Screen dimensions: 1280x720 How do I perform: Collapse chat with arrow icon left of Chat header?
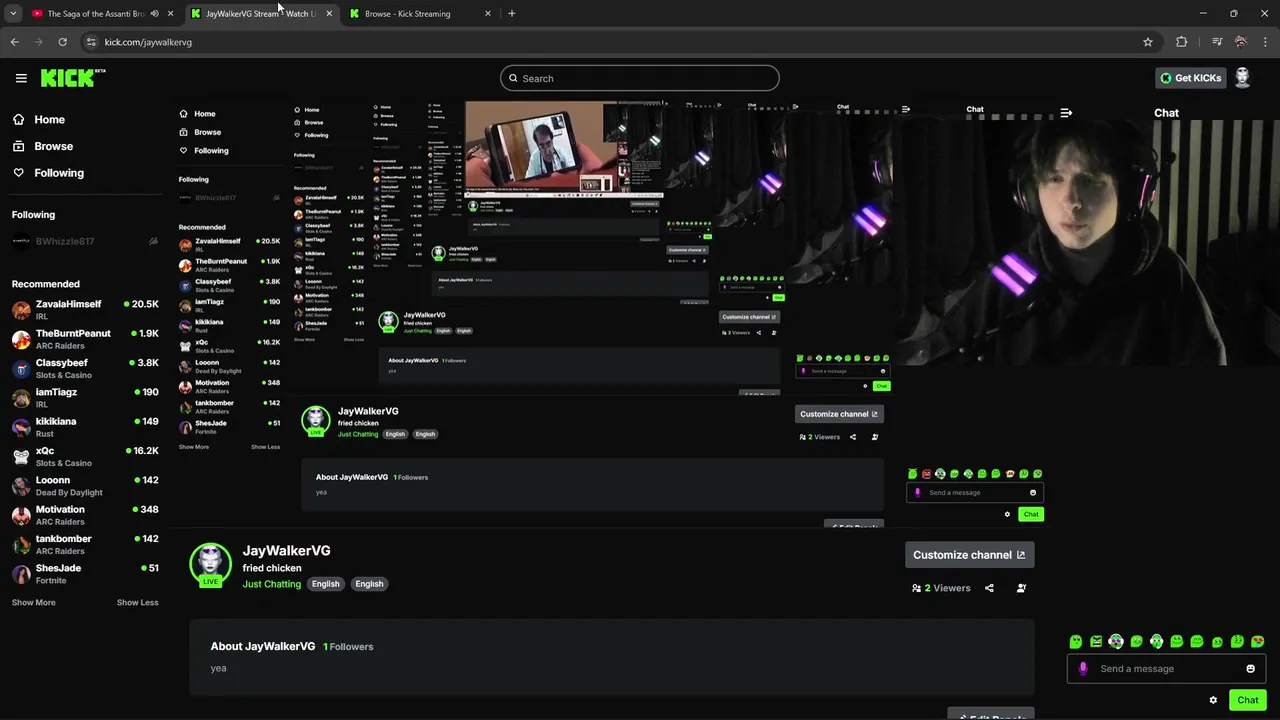click(1066, 113)
